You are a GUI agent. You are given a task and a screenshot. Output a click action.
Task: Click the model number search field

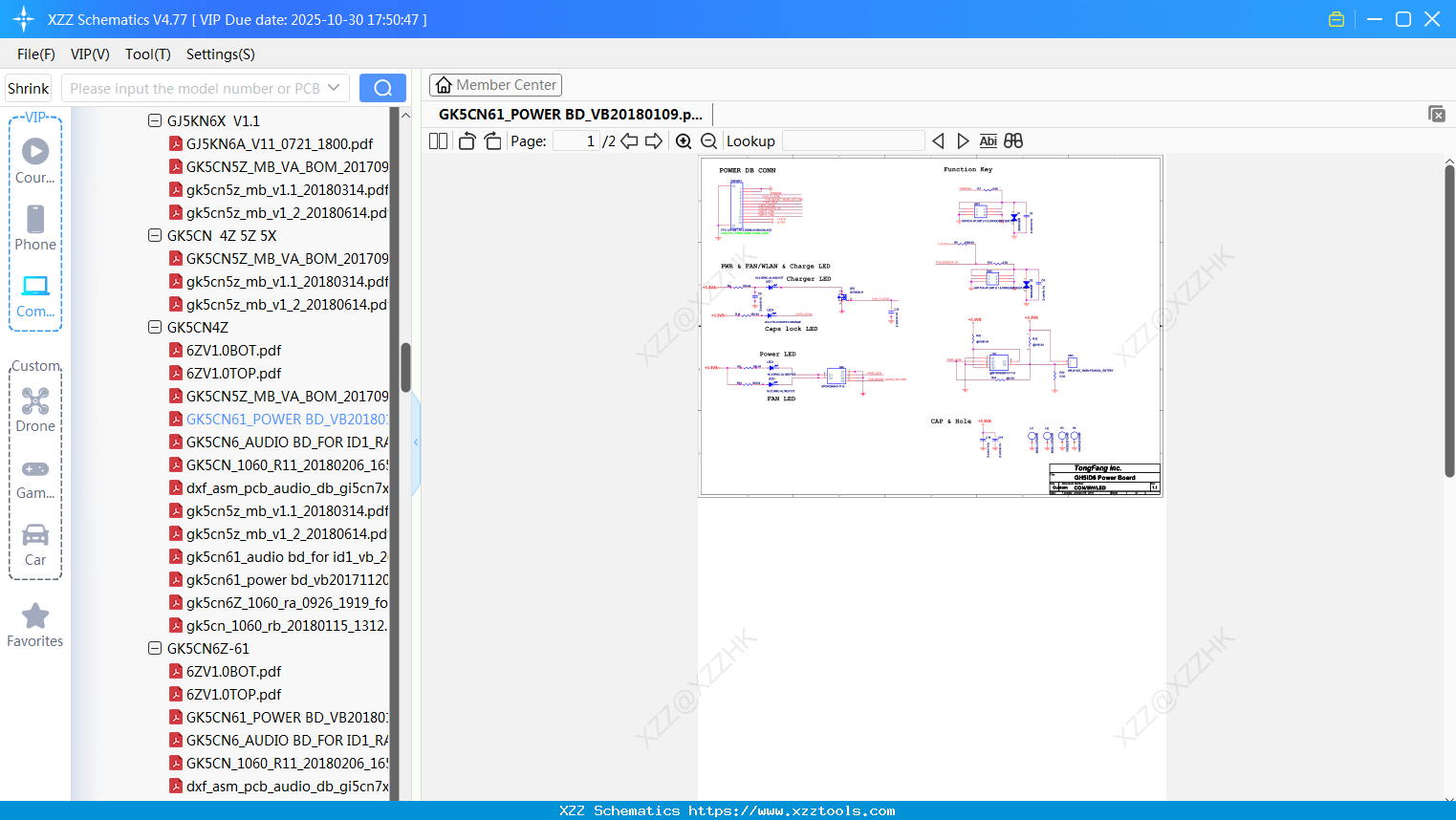(x=194, y=88)
